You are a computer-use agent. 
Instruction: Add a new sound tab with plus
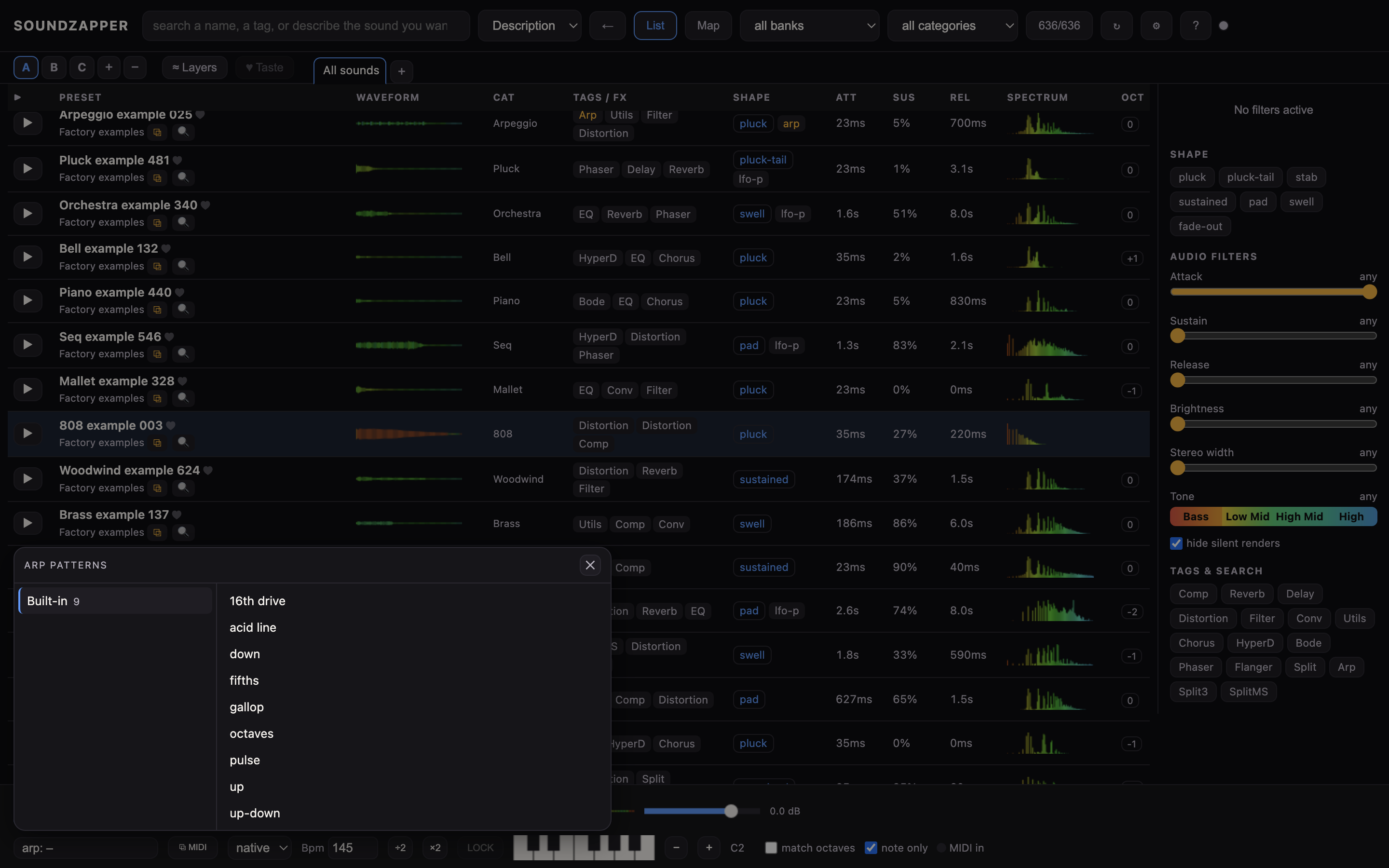click(x=402, y=71)
